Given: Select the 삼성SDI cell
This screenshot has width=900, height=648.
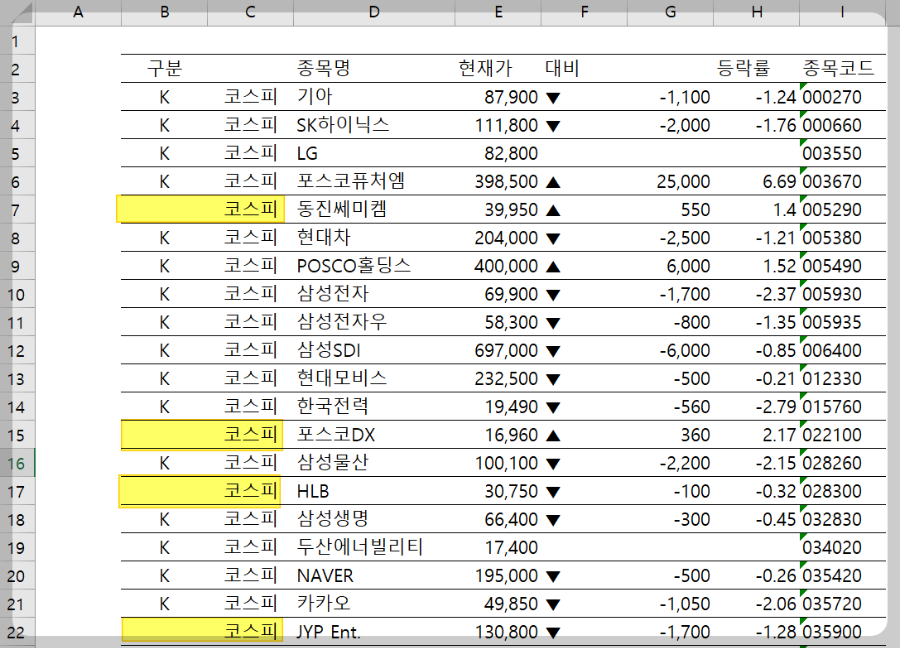Looking at the screenshot, I should click(374, 350).
